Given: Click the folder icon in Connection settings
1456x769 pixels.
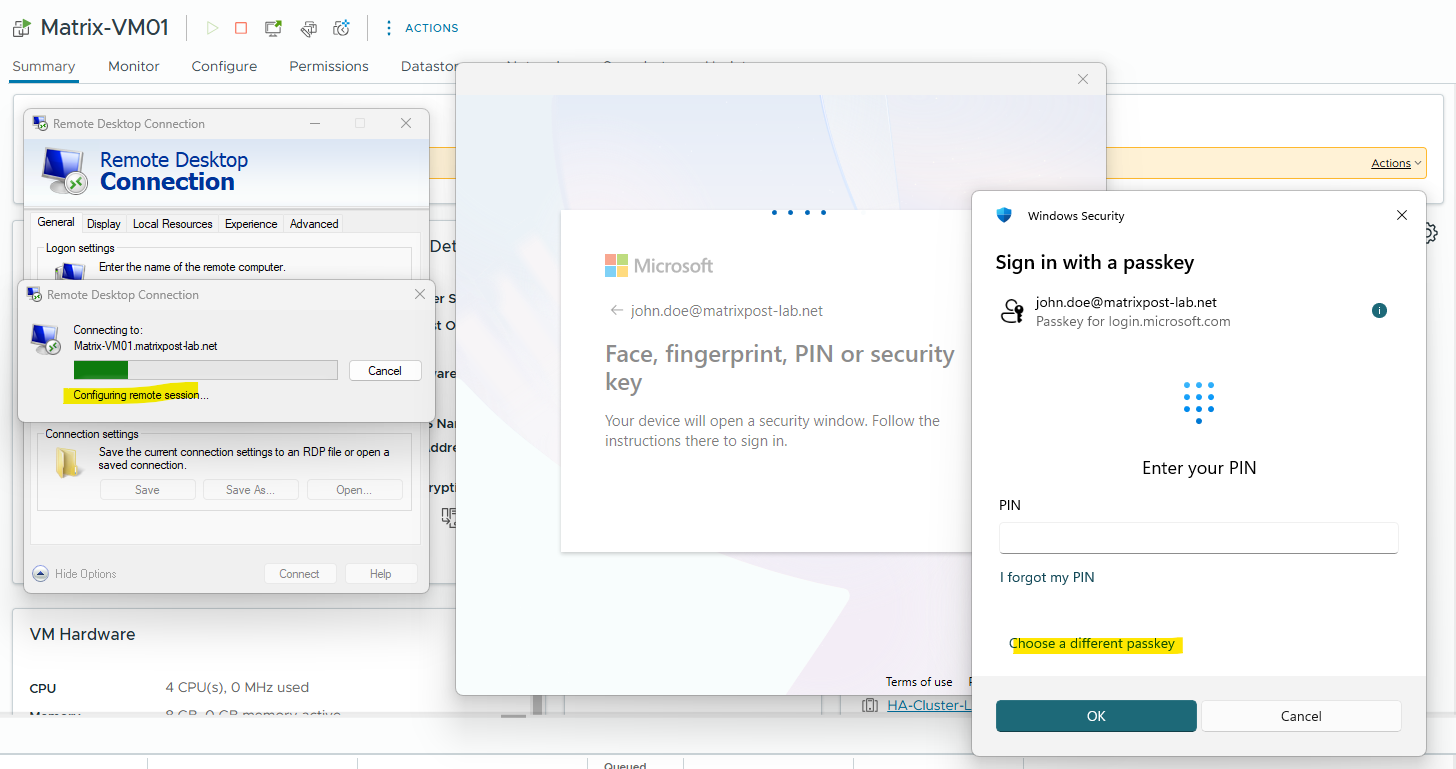Looking at the screenshot, I should coord(69,461).
